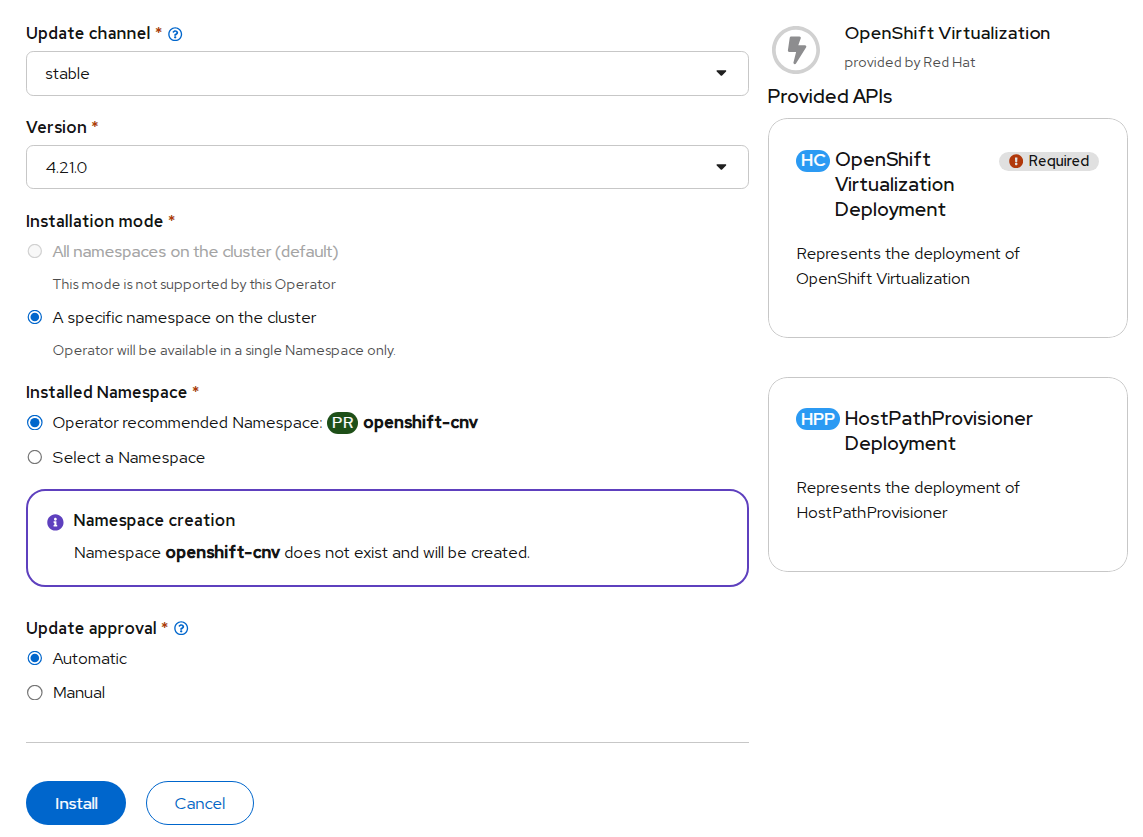Click the HPP badge icon
This screenshot has height=837, width=1143.
(x=817, y=419)
